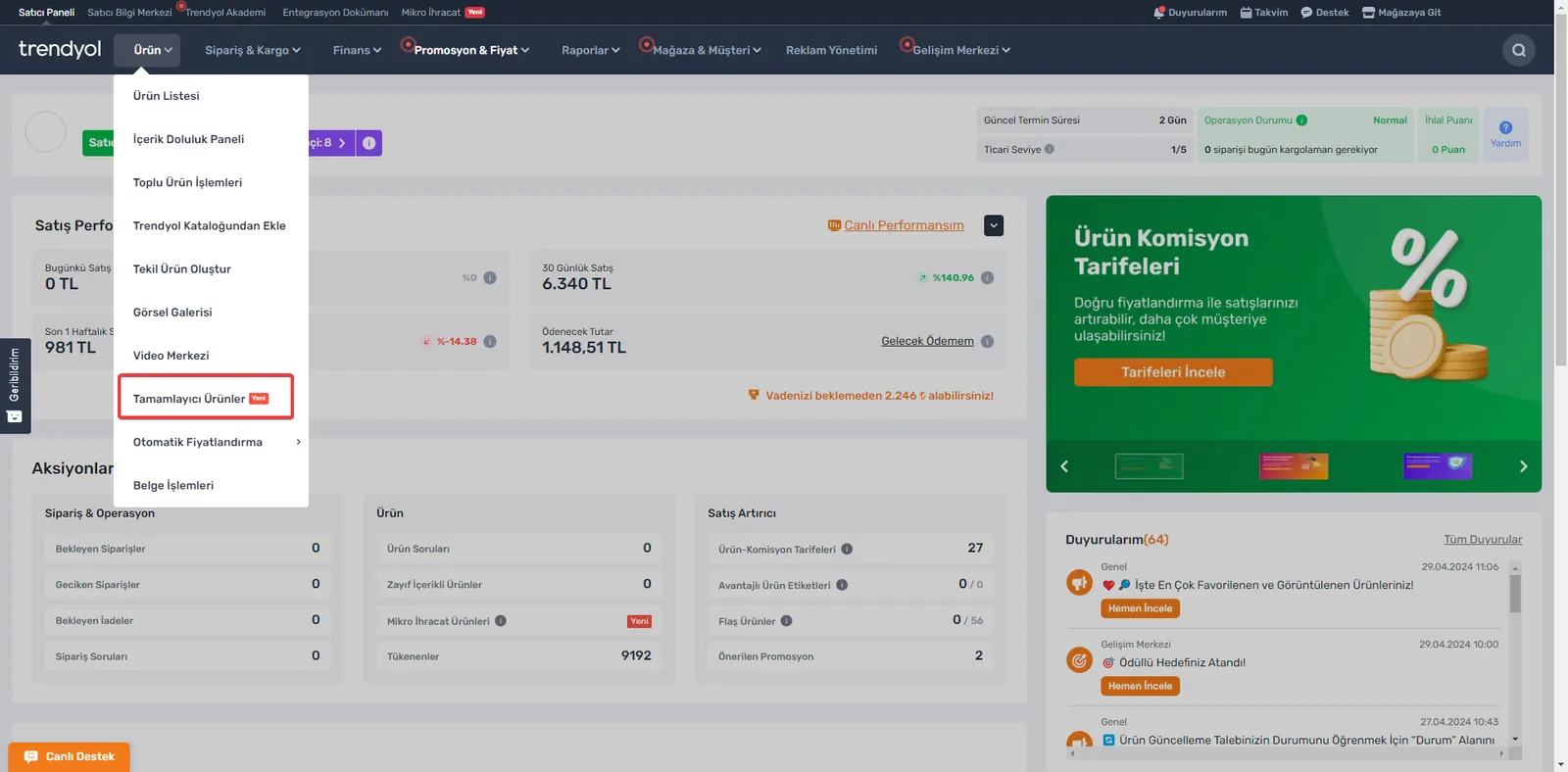The width and height of the screenshot is (1568, 772).
Task: Open the Yardım help icon
Action: pyautogui.click(x=1505, y=134)
